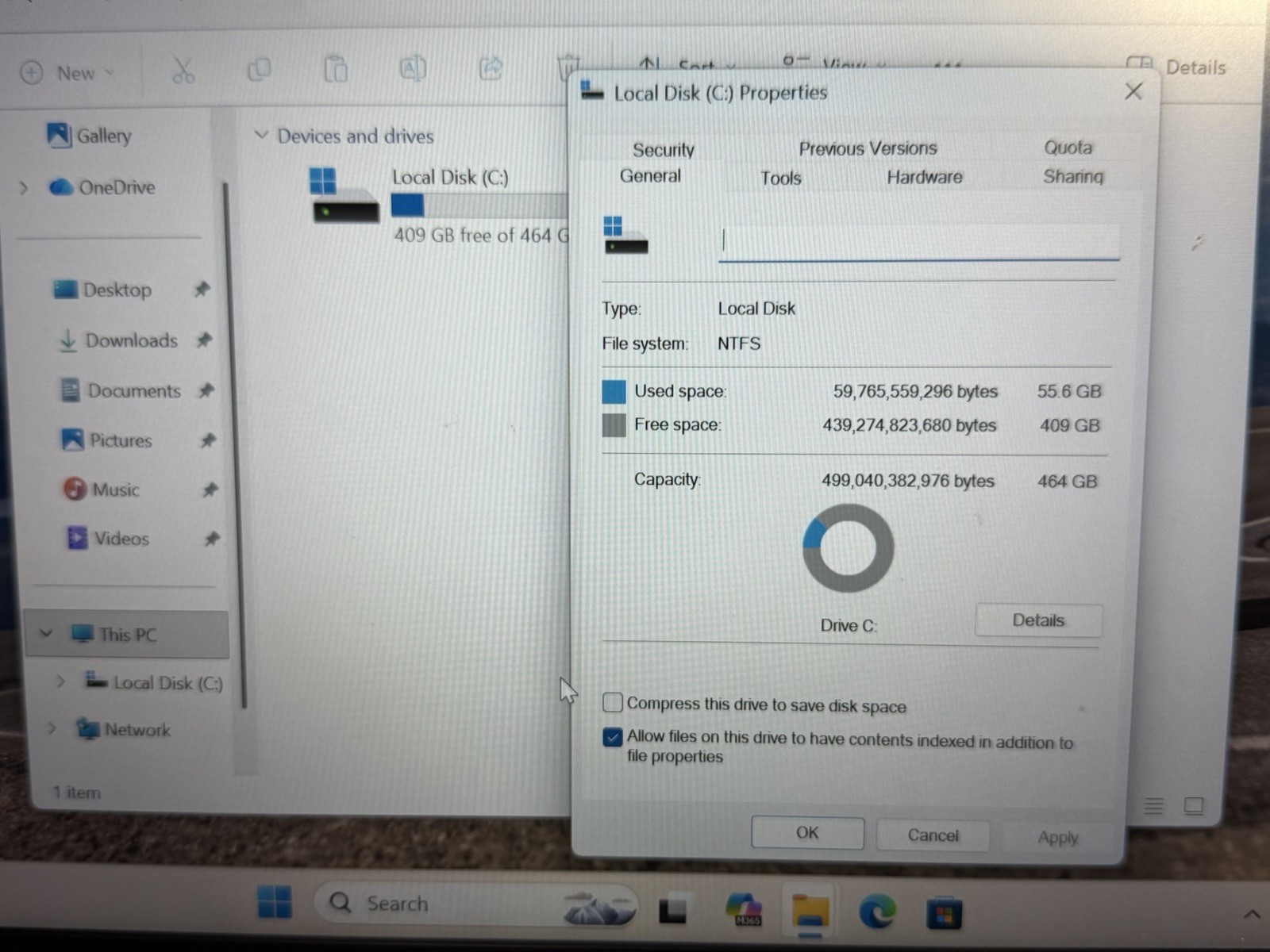Switch to the Security tab

(664, 150)
